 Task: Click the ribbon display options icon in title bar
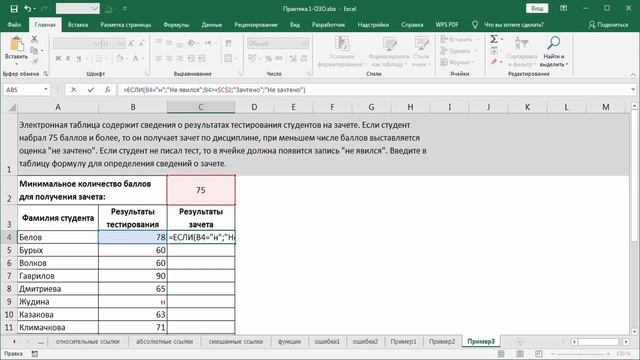point(564,9)
